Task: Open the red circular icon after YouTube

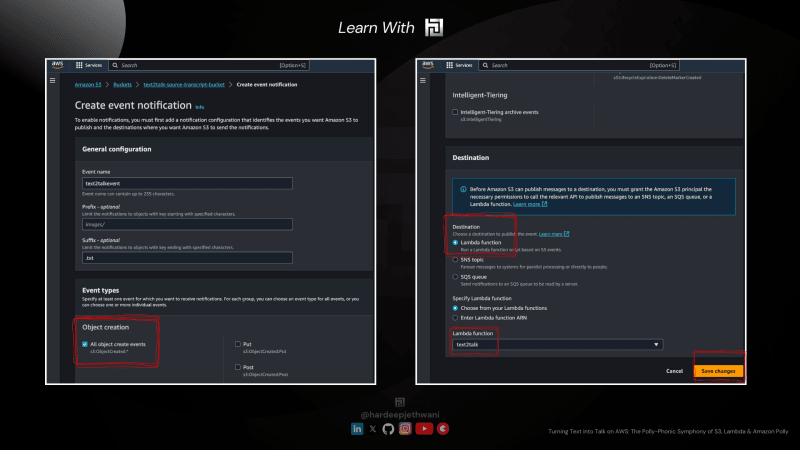Action: coord(443,429)
